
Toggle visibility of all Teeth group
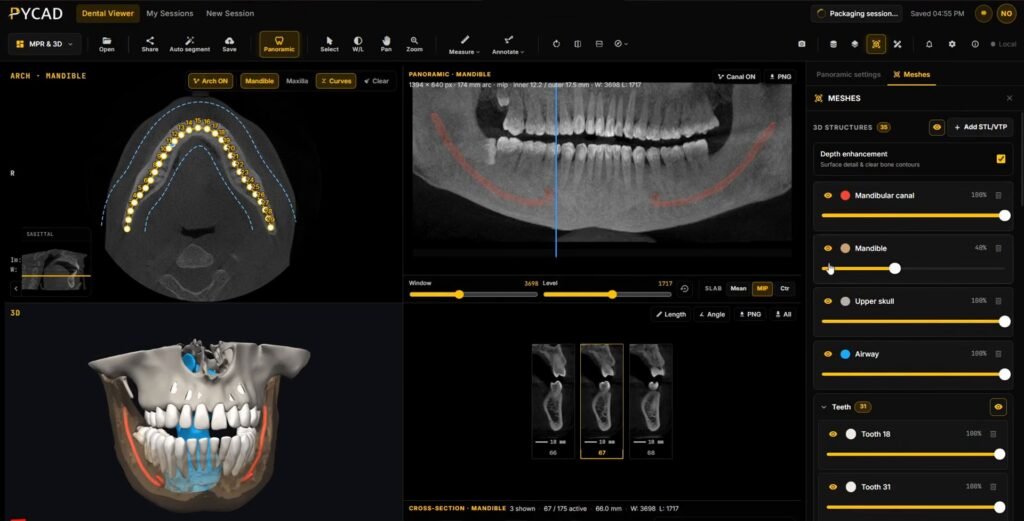[x=998, y=407]
